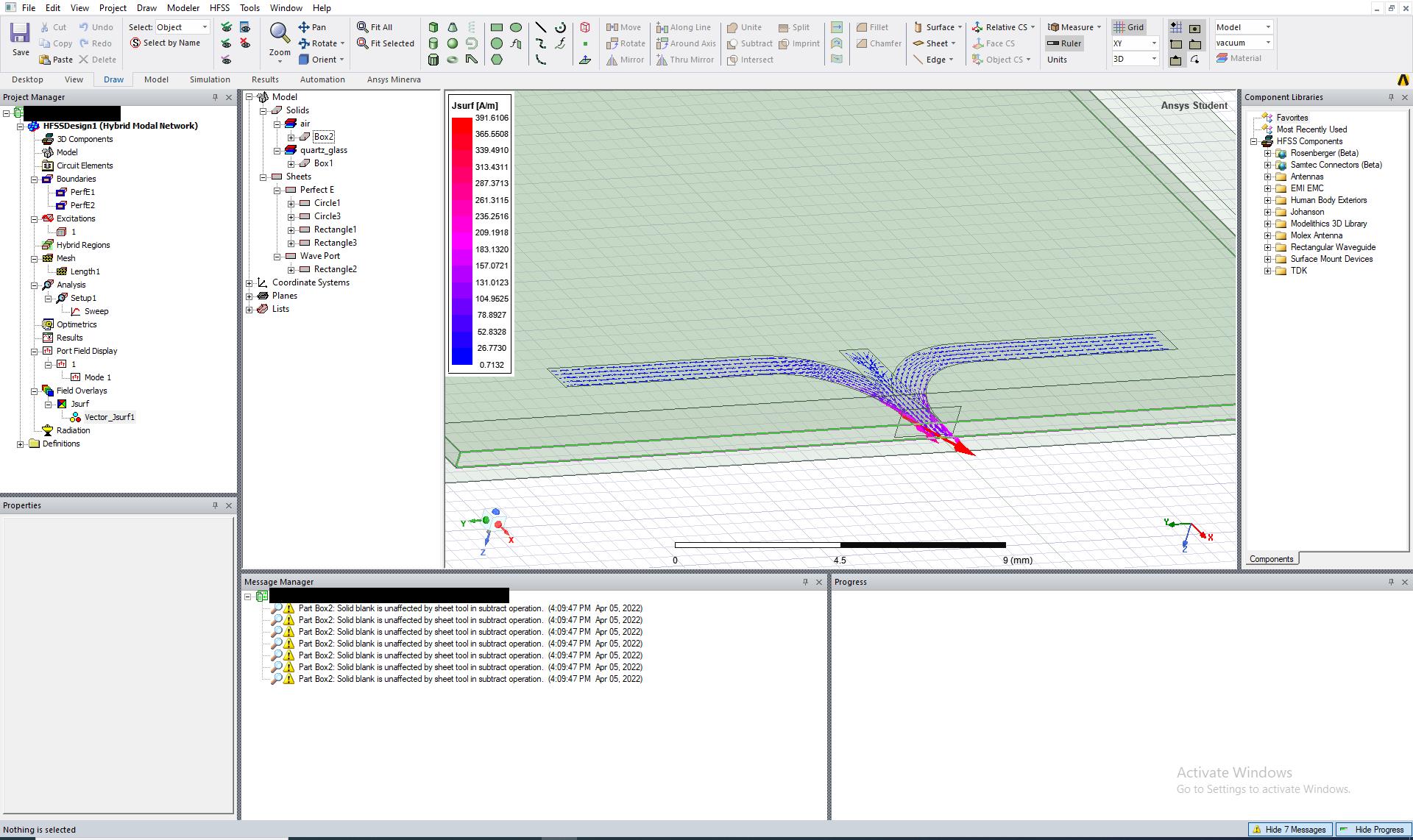The width and height of the screenshot is (1413, 840).
Task: Click the Ansys logo icon
Action: tap(1403, 79)
